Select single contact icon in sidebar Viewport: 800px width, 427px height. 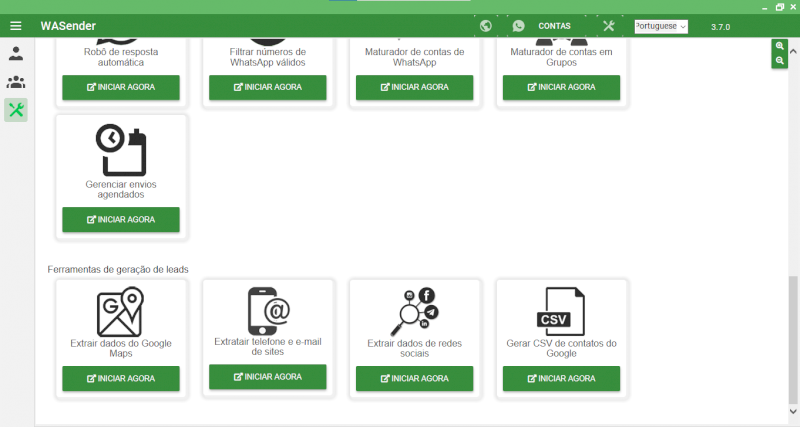(16, 54)
